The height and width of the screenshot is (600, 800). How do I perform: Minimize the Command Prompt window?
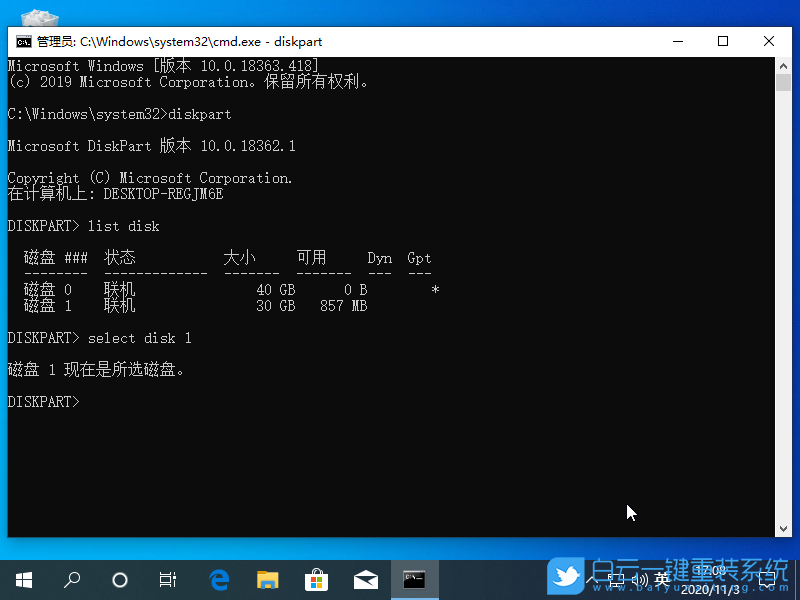tap(677, 42)
